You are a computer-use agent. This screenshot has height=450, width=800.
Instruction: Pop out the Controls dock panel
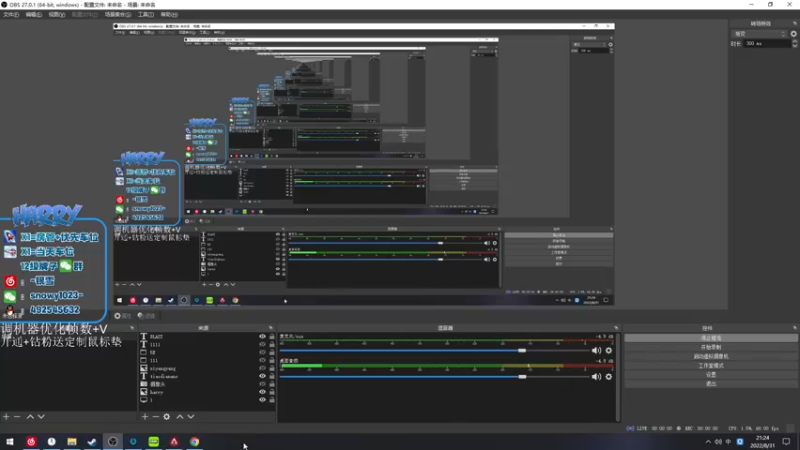(x=794, y=328)
